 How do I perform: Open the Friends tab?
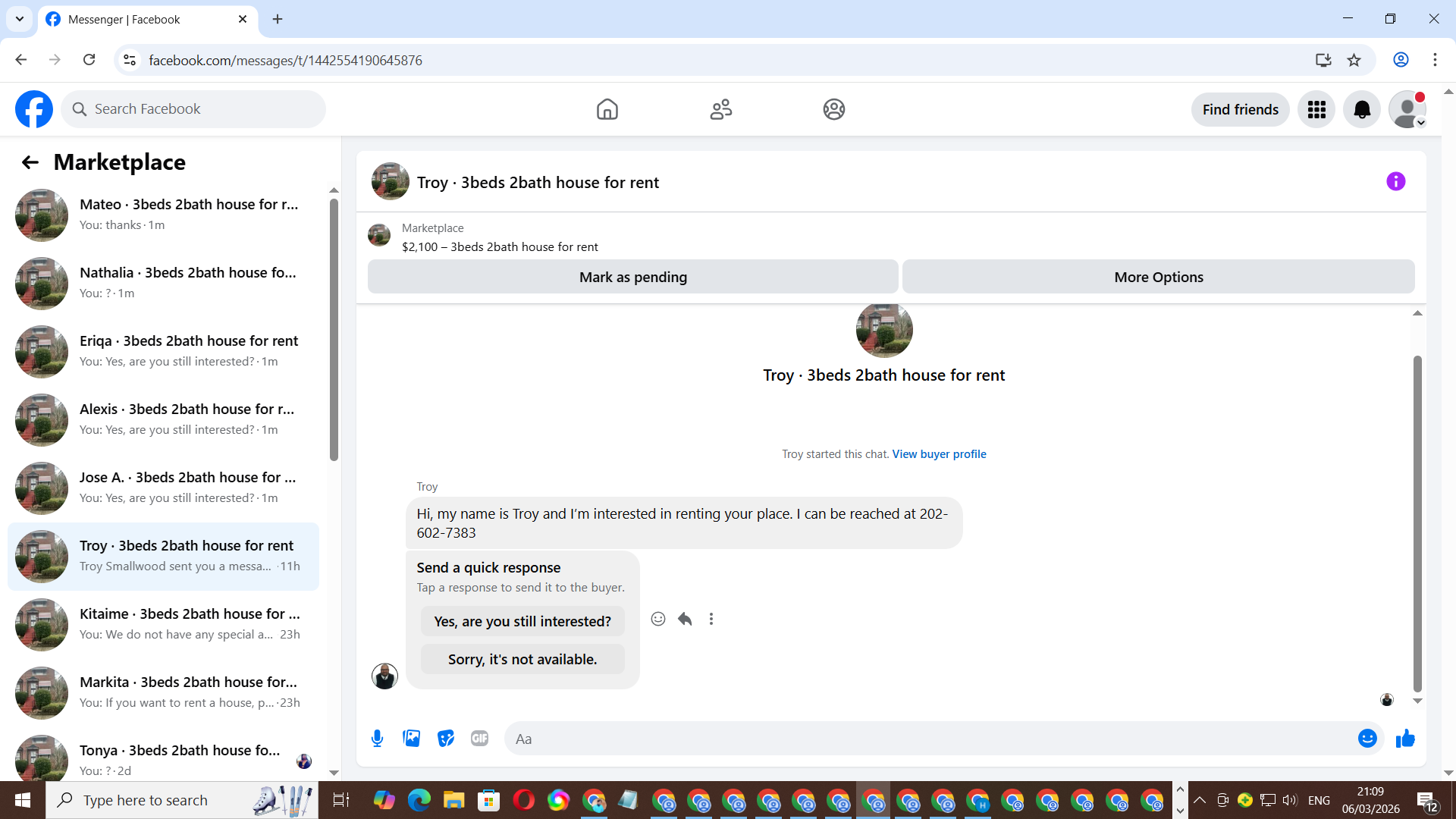coord(720,110)
